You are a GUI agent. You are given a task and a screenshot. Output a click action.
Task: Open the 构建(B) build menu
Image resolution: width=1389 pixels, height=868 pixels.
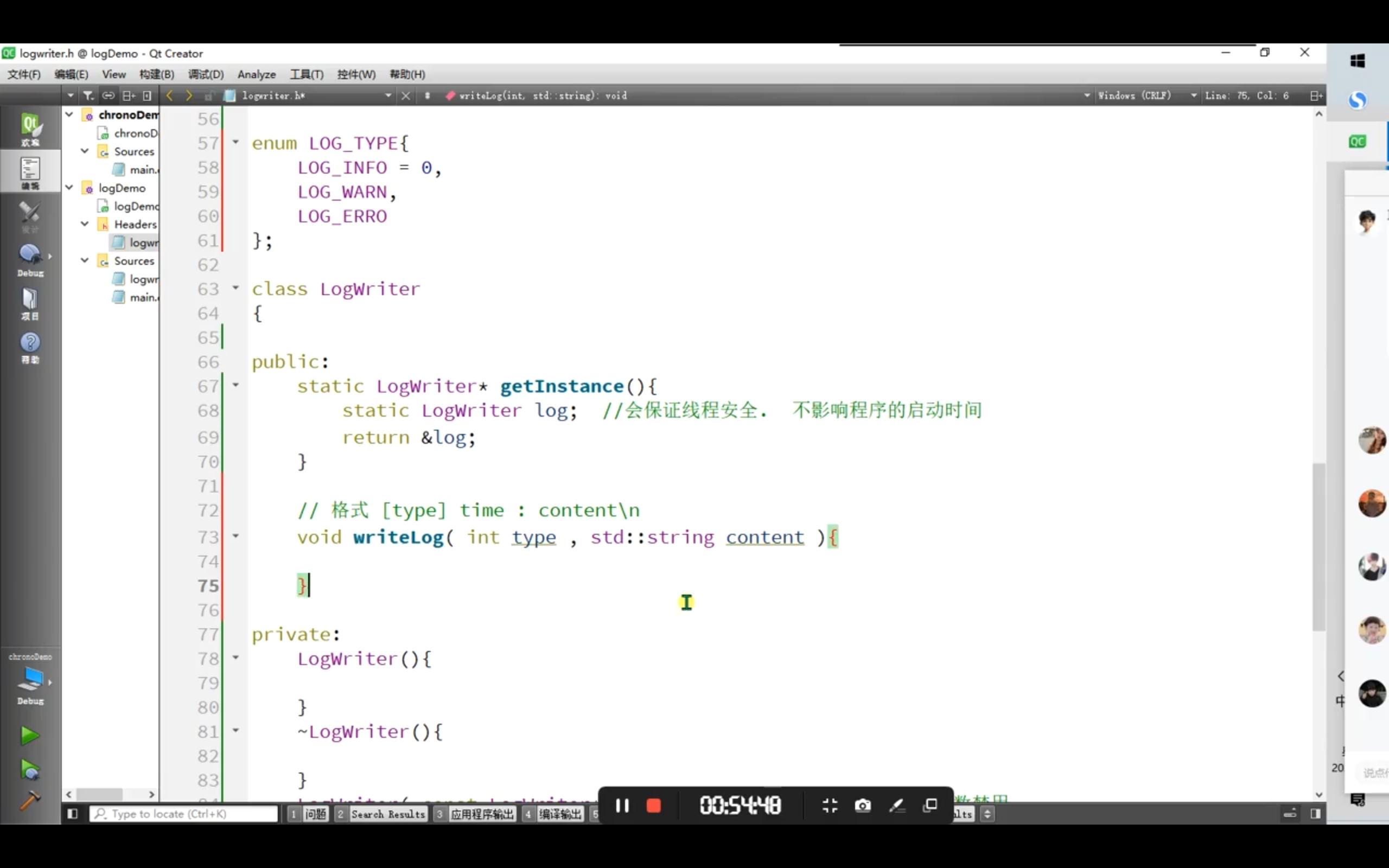pyautogui.click(x=156, y=74)
